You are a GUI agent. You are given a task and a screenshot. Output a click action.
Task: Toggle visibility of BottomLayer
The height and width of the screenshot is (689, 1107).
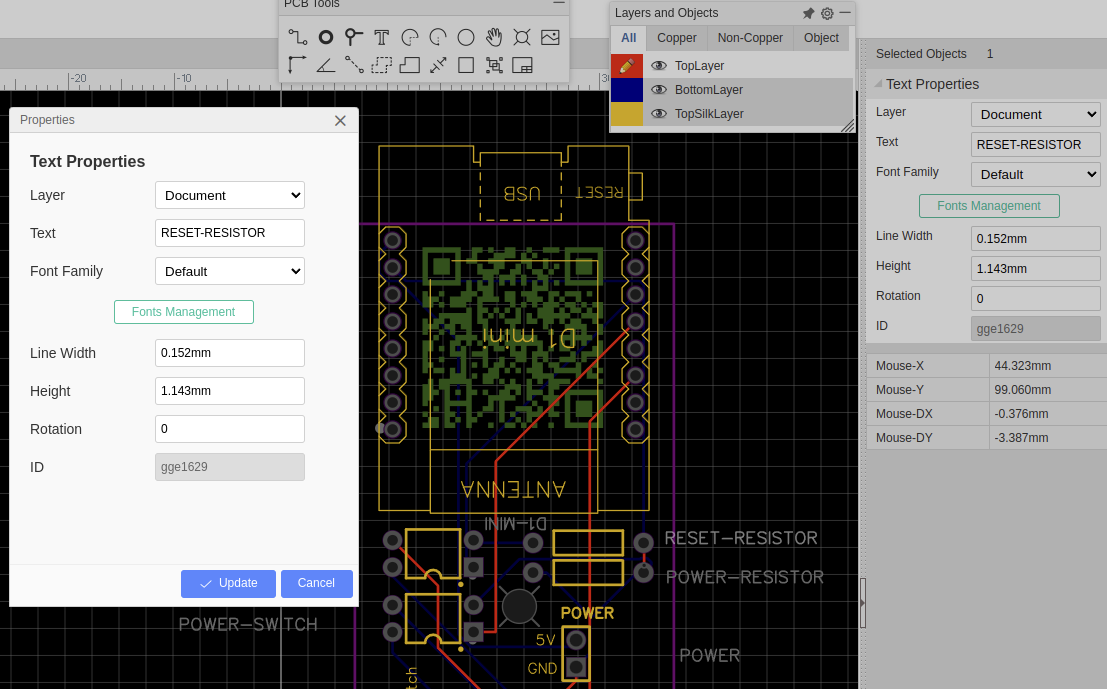(x=659, y=90)
